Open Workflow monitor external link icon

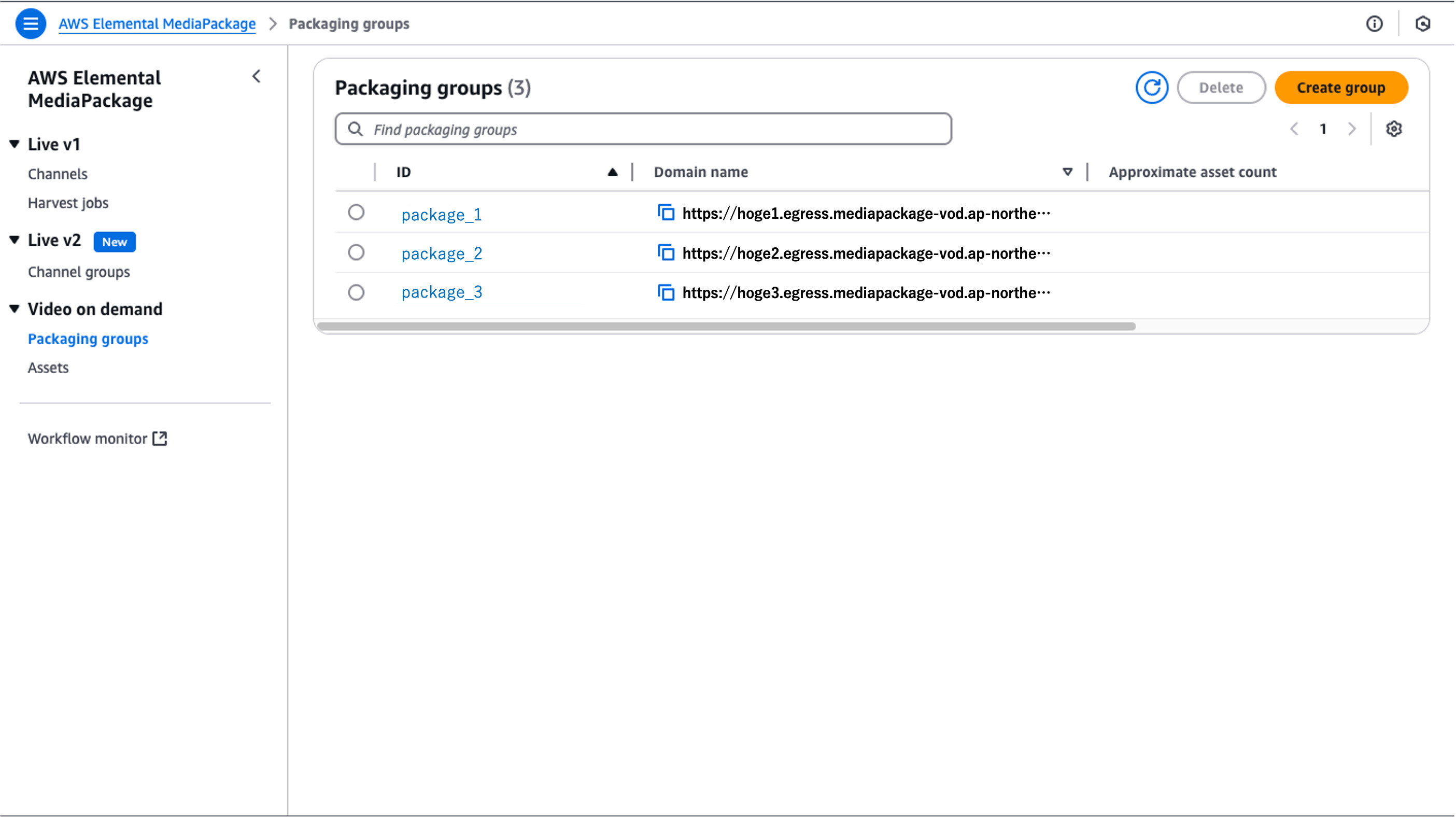click(160, 438)
